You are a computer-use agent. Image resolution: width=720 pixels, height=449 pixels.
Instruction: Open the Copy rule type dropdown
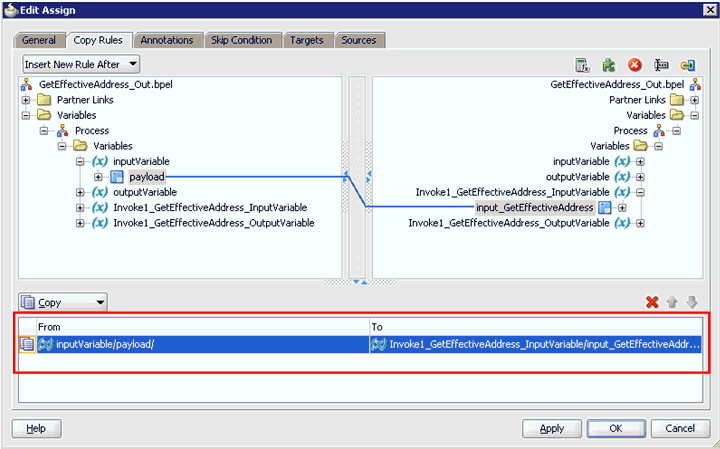(63, 302)
